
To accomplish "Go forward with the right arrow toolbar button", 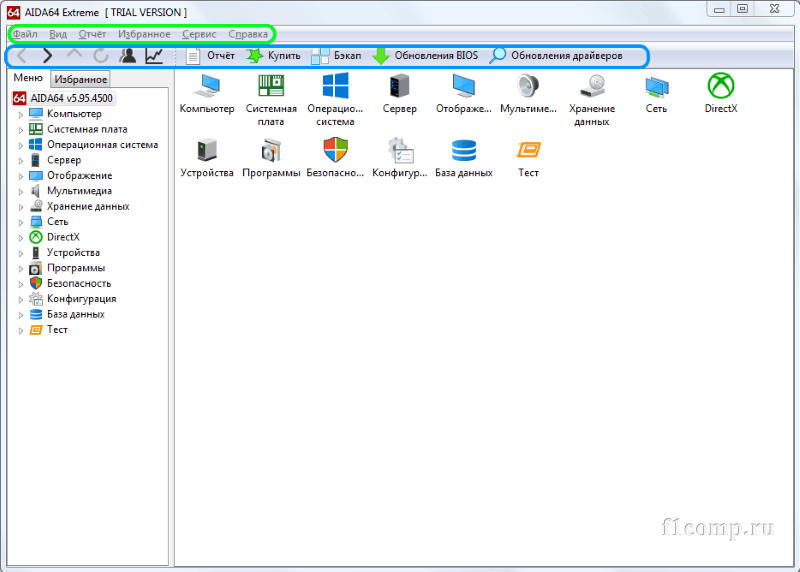I will coord(47,55).
